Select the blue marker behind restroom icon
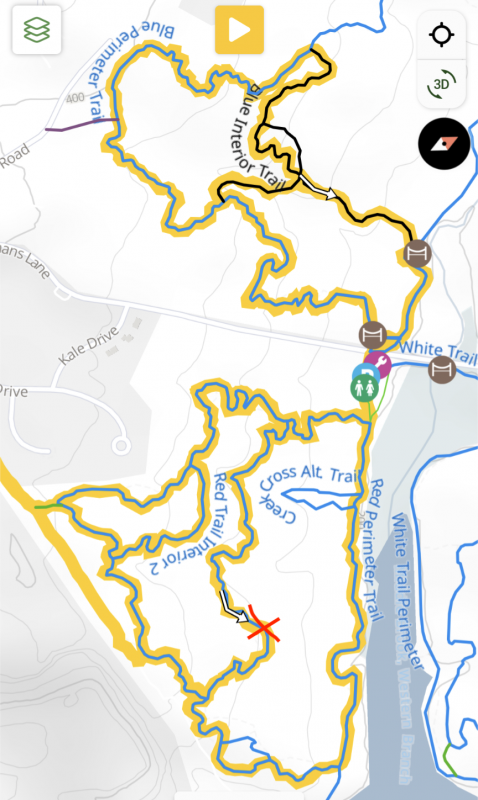This screenshot has width=478, height=800. [363, 371]
